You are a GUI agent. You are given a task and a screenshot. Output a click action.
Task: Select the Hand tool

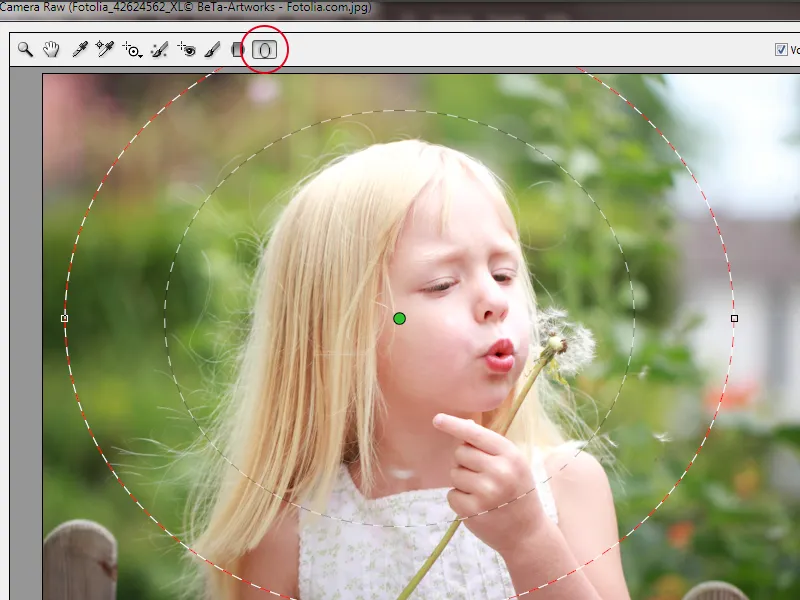[51, 49]
